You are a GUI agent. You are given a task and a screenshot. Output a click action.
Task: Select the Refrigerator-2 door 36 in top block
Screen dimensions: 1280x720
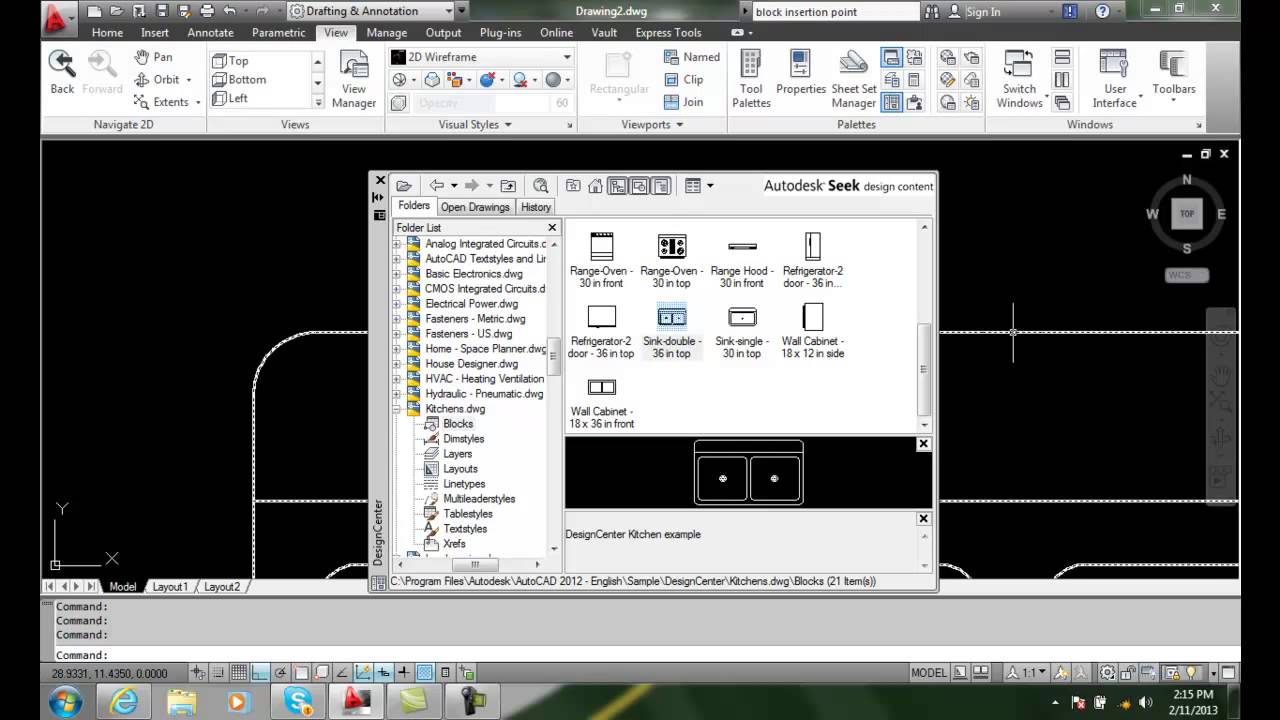tap(601, 331)
